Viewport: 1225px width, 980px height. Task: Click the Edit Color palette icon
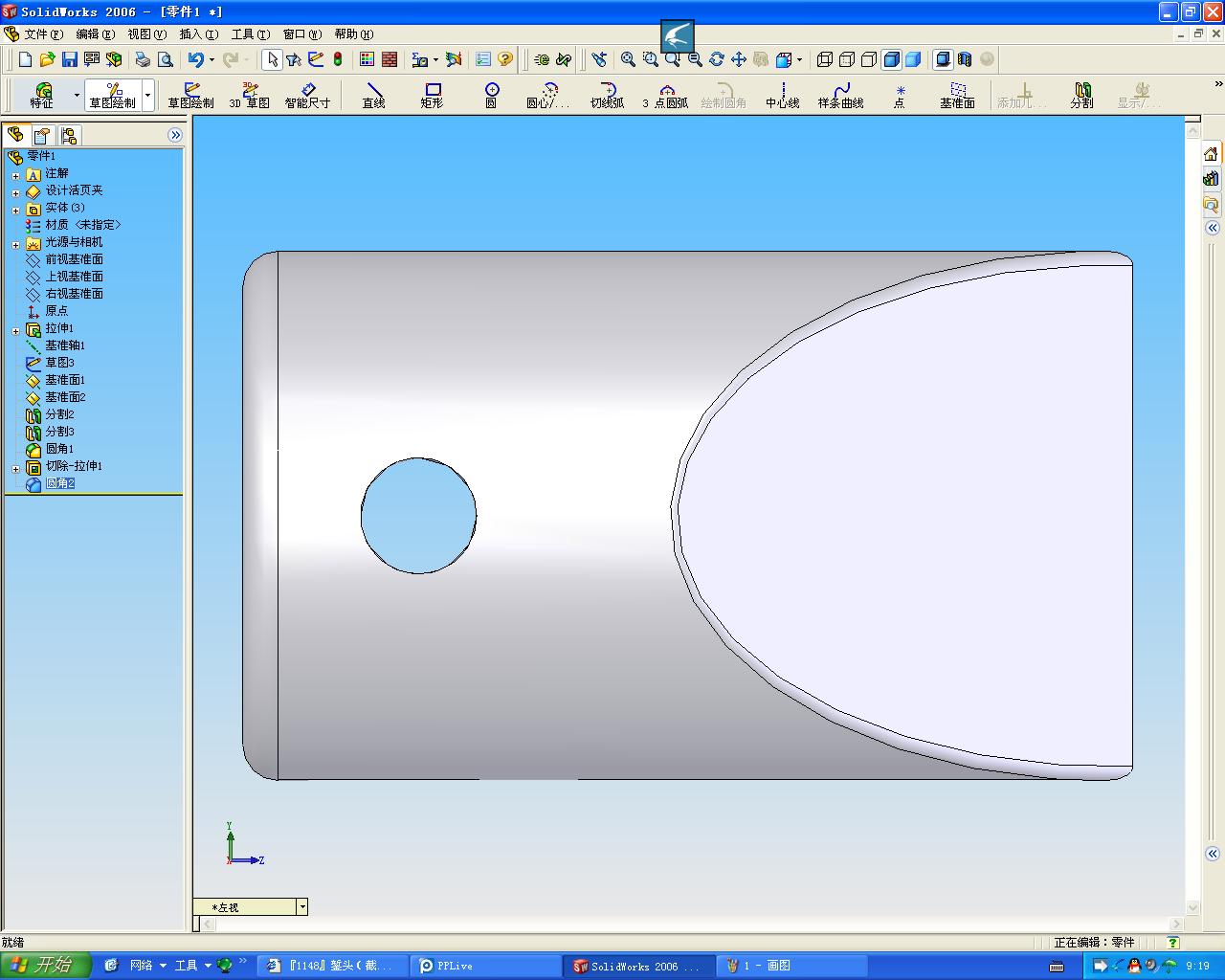point(367,59)
